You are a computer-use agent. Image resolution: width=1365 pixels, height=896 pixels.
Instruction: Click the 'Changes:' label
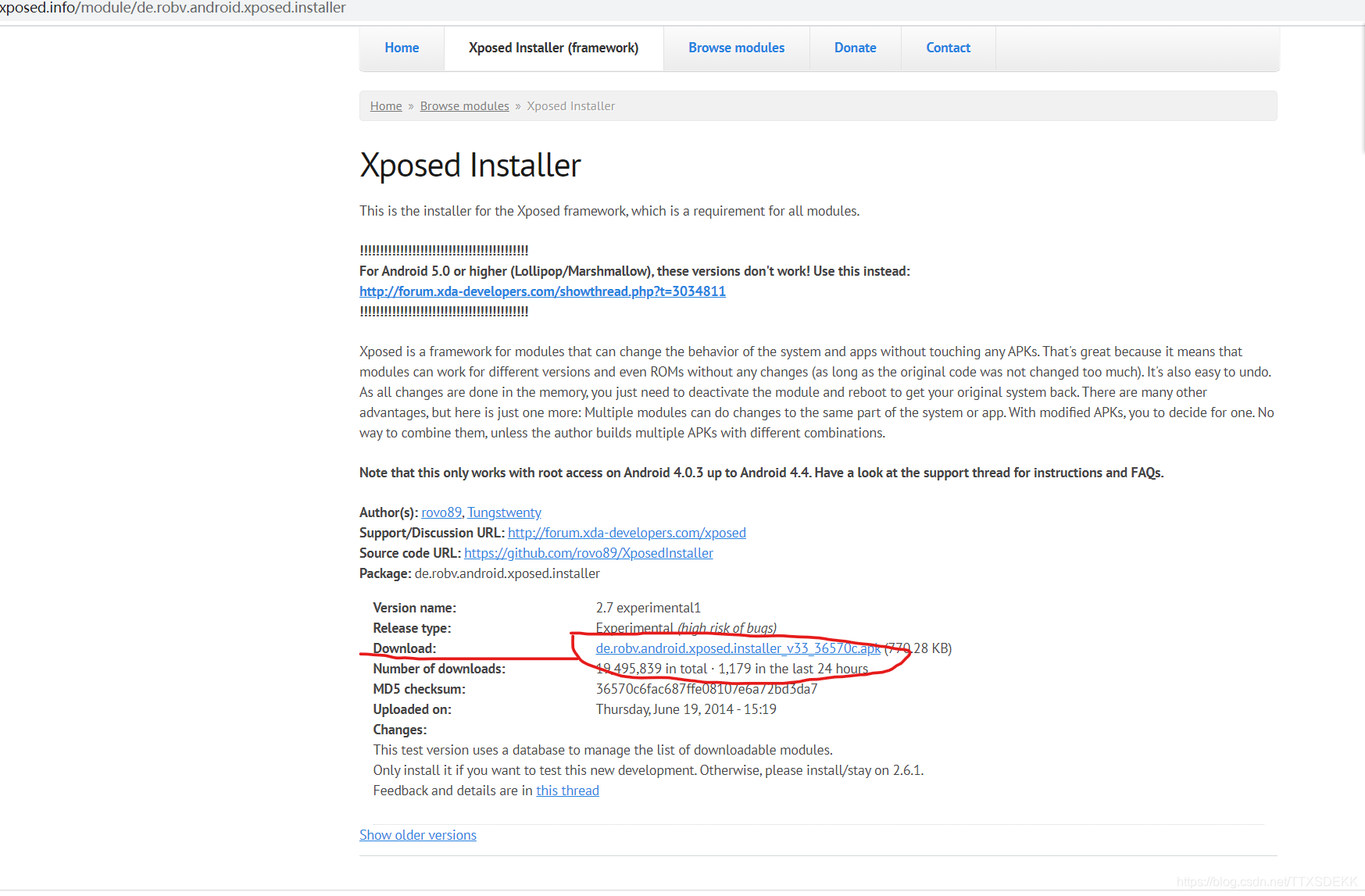pyautogui.click(x=400, y=730)
